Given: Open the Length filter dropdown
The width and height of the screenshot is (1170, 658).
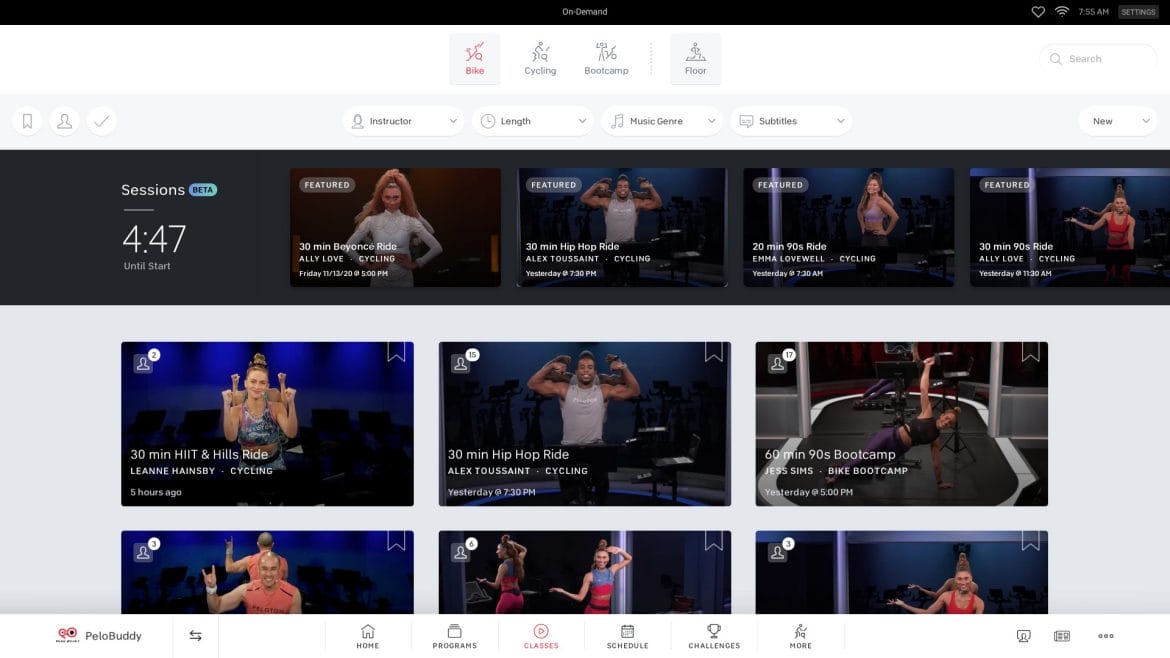Looking at the screenshot, I should click(x=533, y=121).
